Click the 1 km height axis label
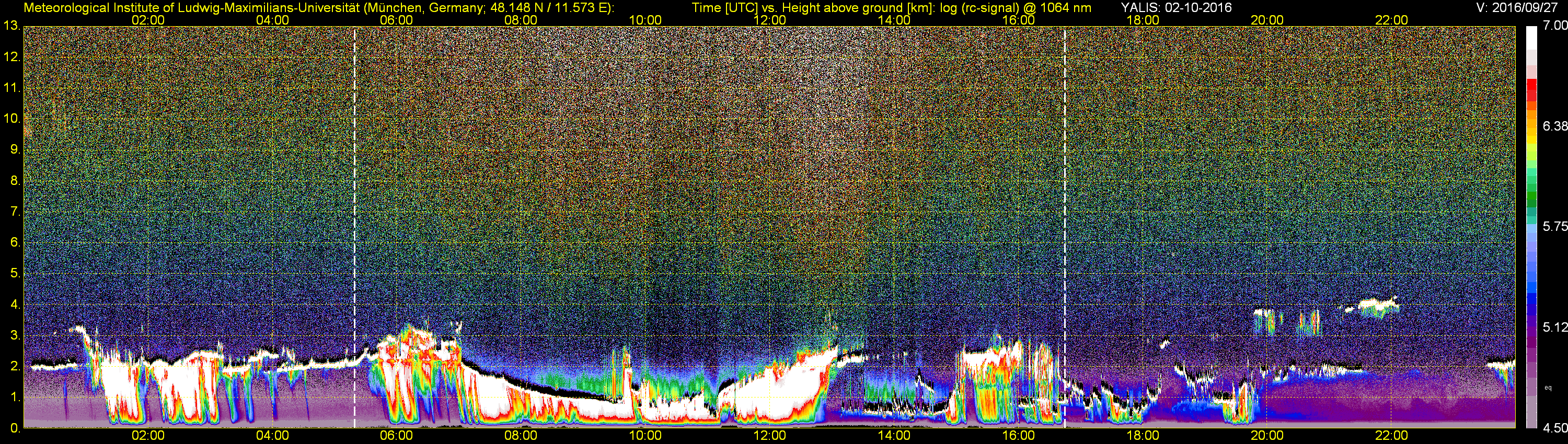Image resolution: width=1568 pixels, height=444 pixels. pyautogui.click(x=15, y=397)
